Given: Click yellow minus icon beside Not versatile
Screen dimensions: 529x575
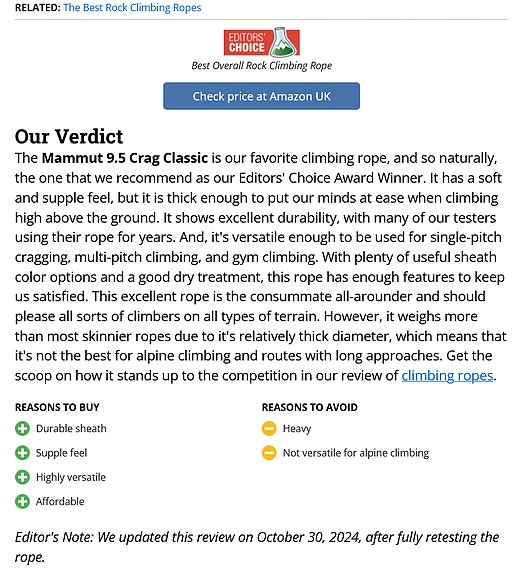Looking at the screenshot, I should coord(269,453).
